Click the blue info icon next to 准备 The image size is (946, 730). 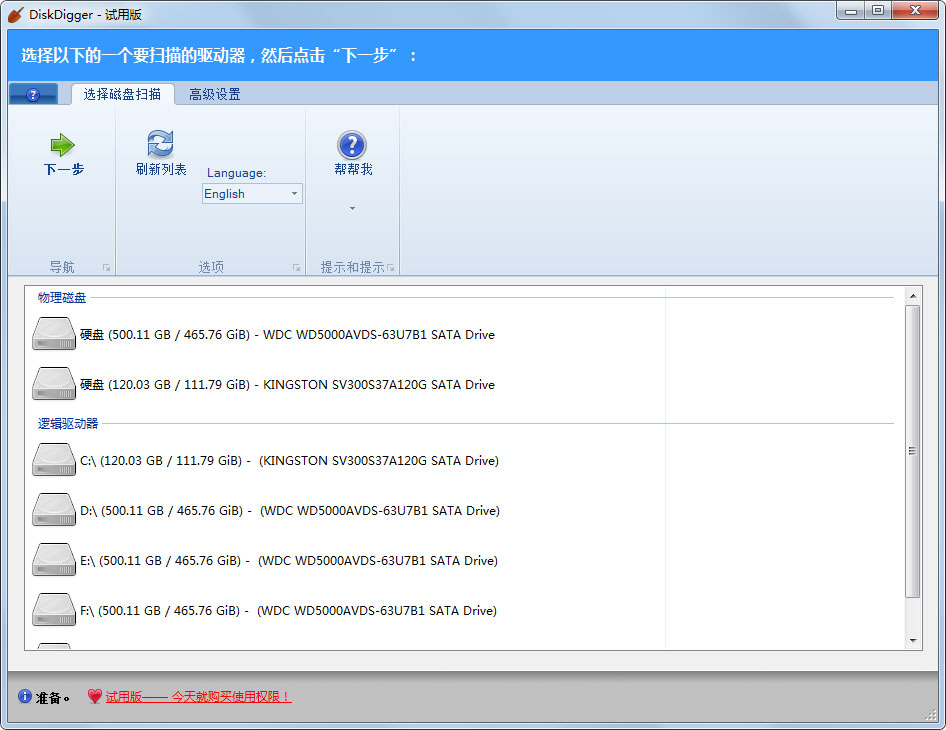click(25, 696)
